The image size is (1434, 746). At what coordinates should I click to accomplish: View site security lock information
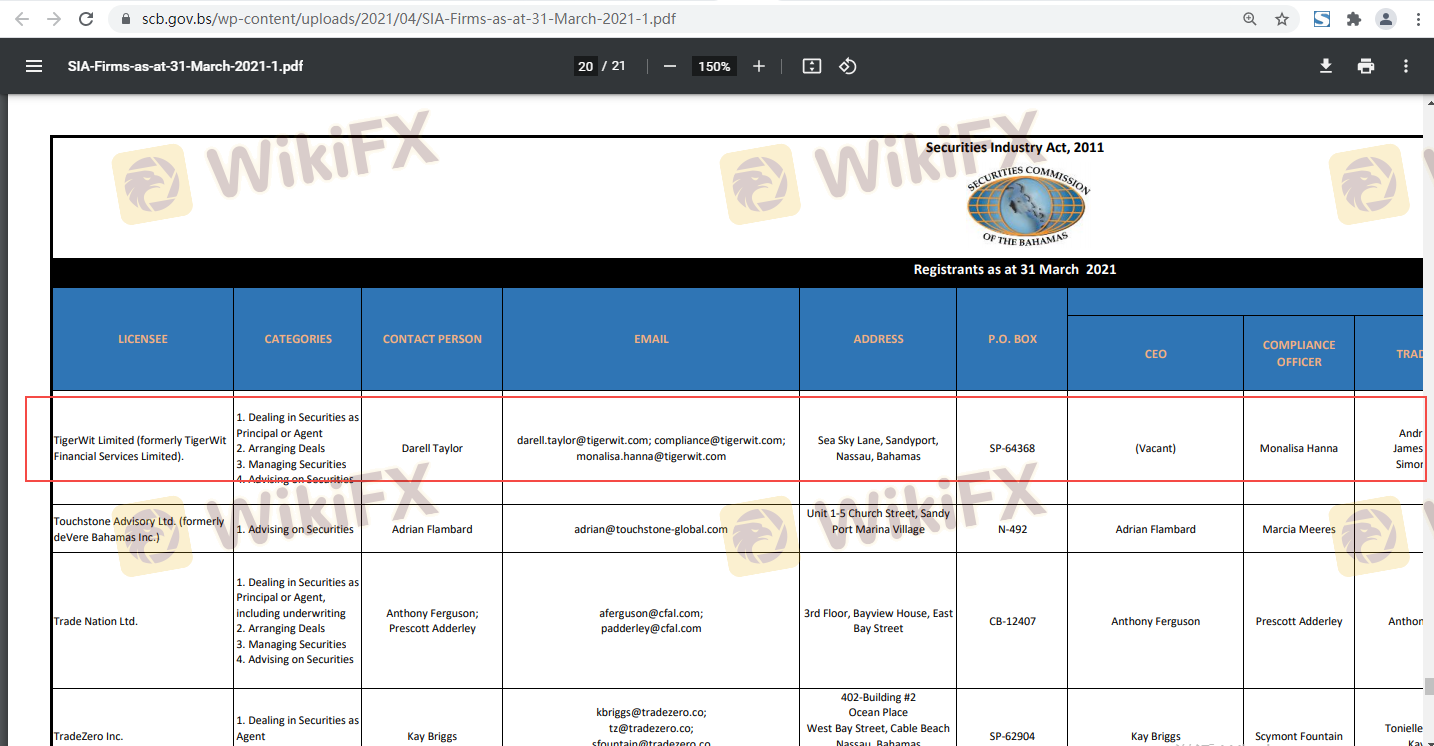125,19
